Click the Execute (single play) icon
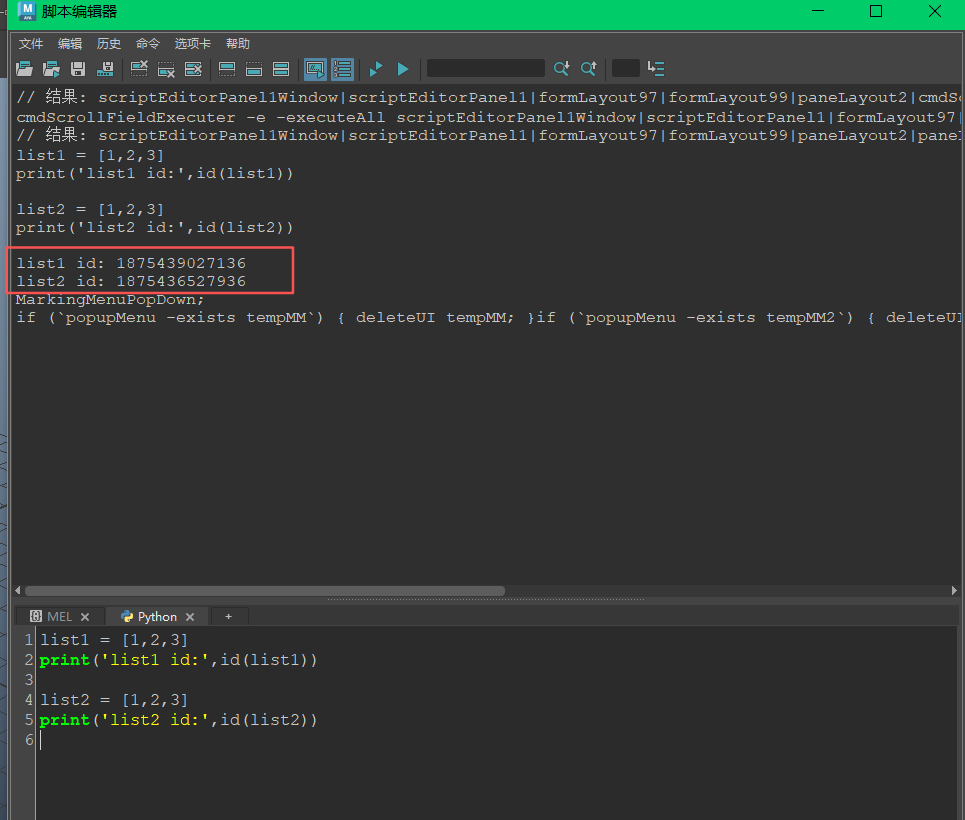 (403, 69)
